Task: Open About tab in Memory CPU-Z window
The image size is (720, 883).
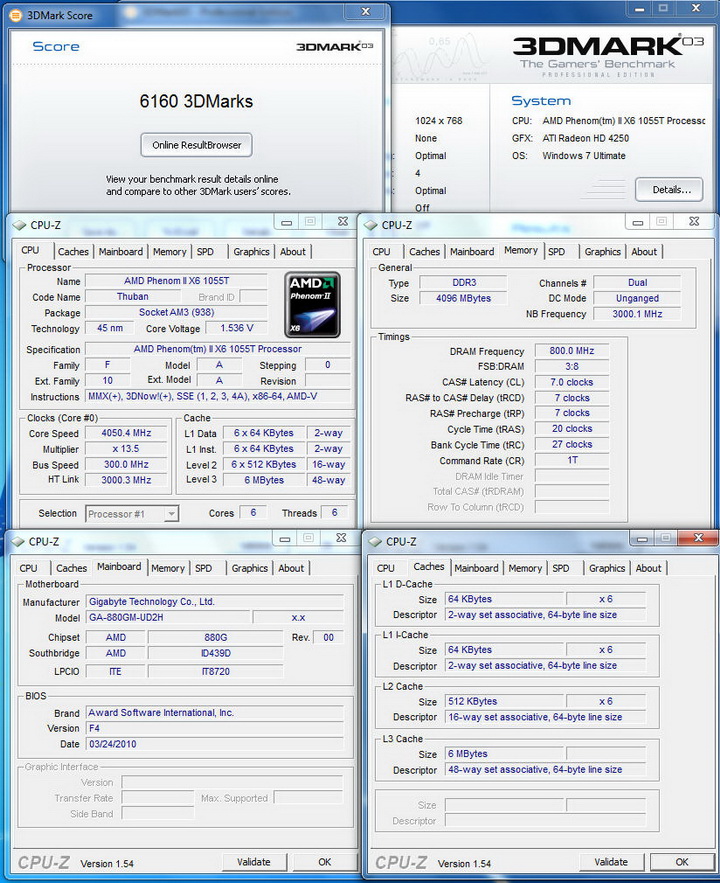Action: [644, 252]
